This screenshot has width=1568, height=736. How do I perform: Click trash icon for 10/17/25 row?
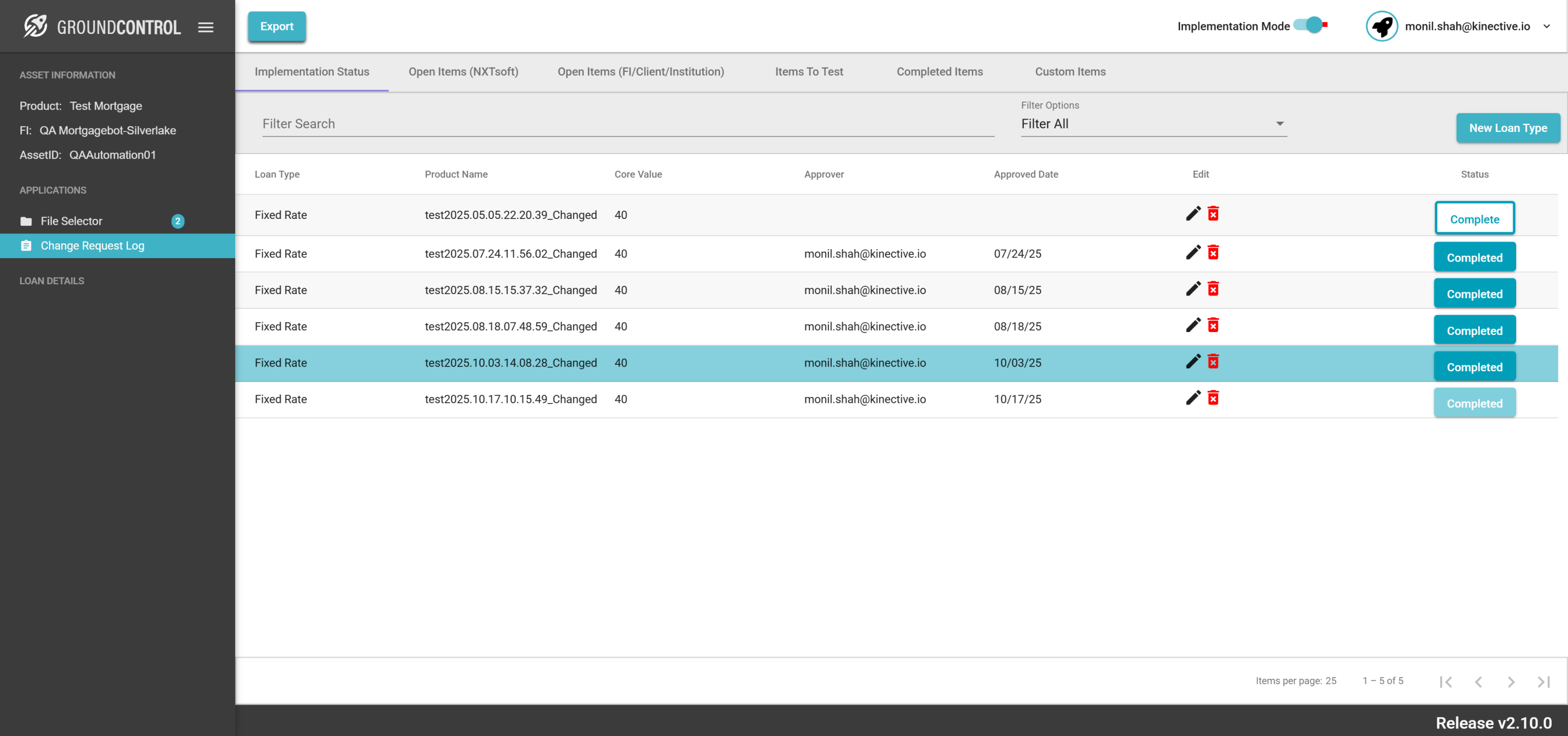pos(1213,399)
